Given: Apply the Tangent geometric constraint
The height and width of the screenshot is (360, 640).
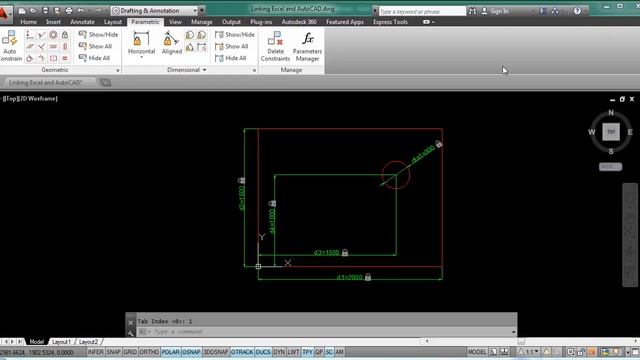Looking at the screenshot, I should pyautogui.click(x=29, y=58).
